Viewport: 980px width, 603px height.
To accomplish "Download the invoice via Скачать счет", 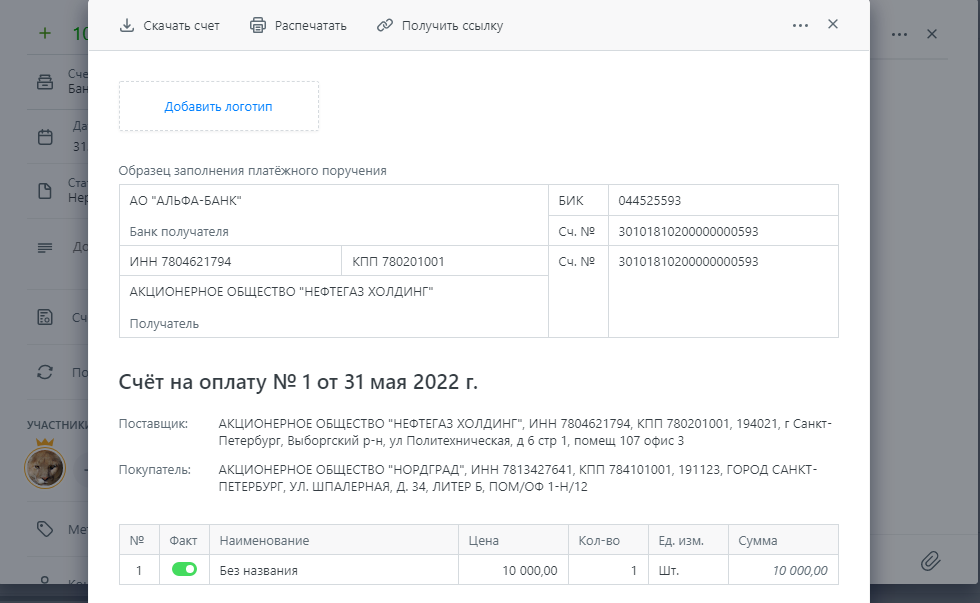I will click(169, 26).
